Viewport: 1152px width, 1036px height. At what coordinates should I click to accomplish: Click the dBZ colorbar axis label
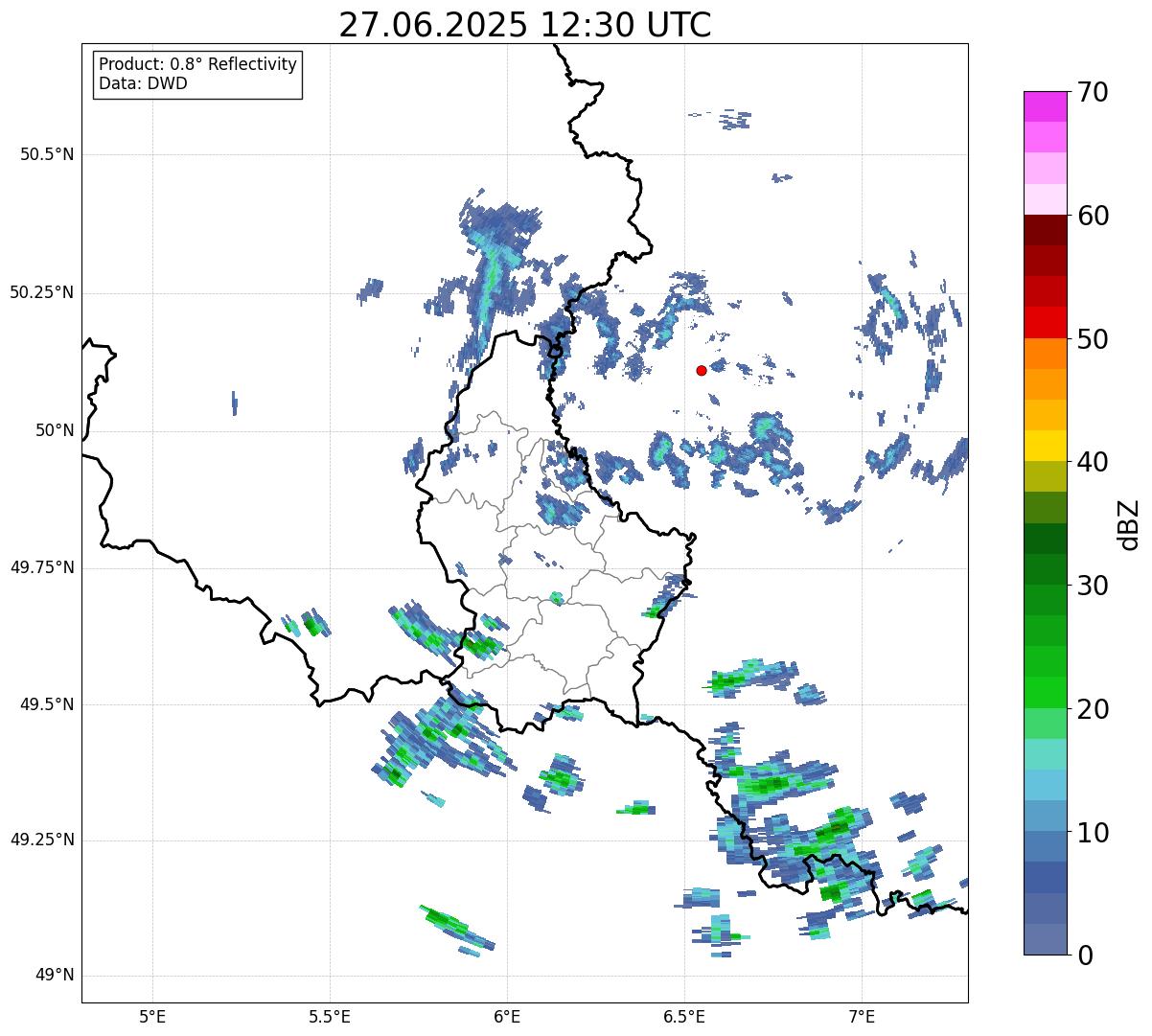pos(1129,523)
